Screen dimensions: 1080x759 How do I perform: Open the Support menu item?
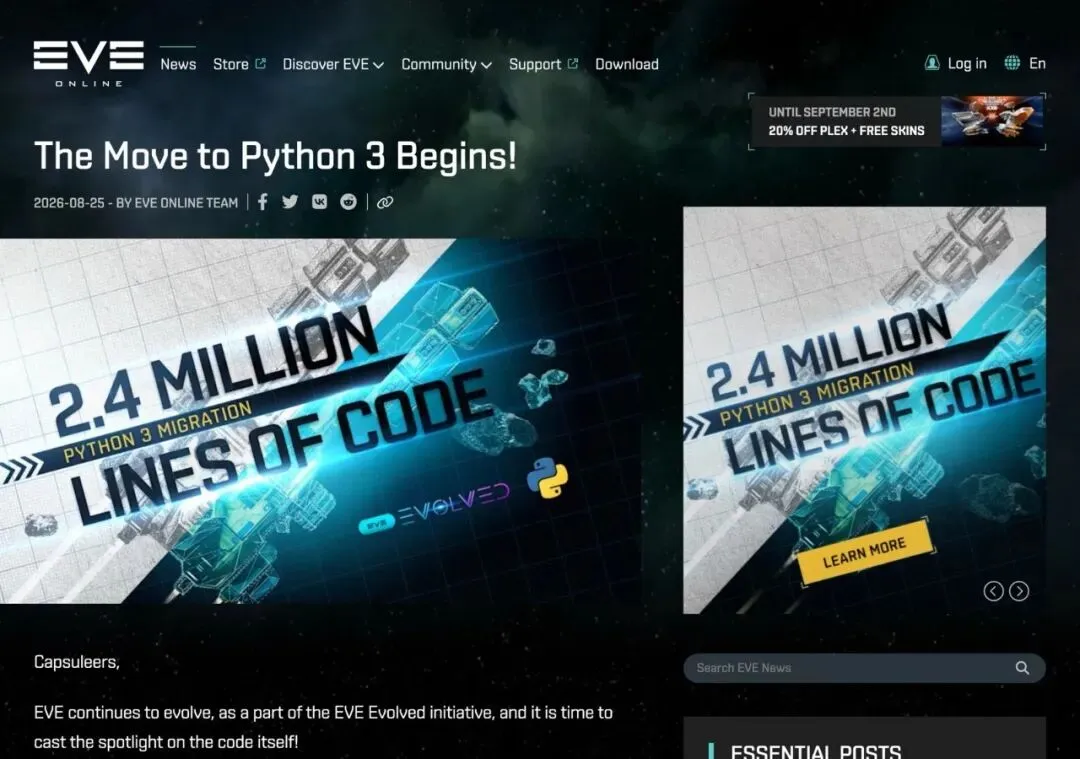click(535, 64)
